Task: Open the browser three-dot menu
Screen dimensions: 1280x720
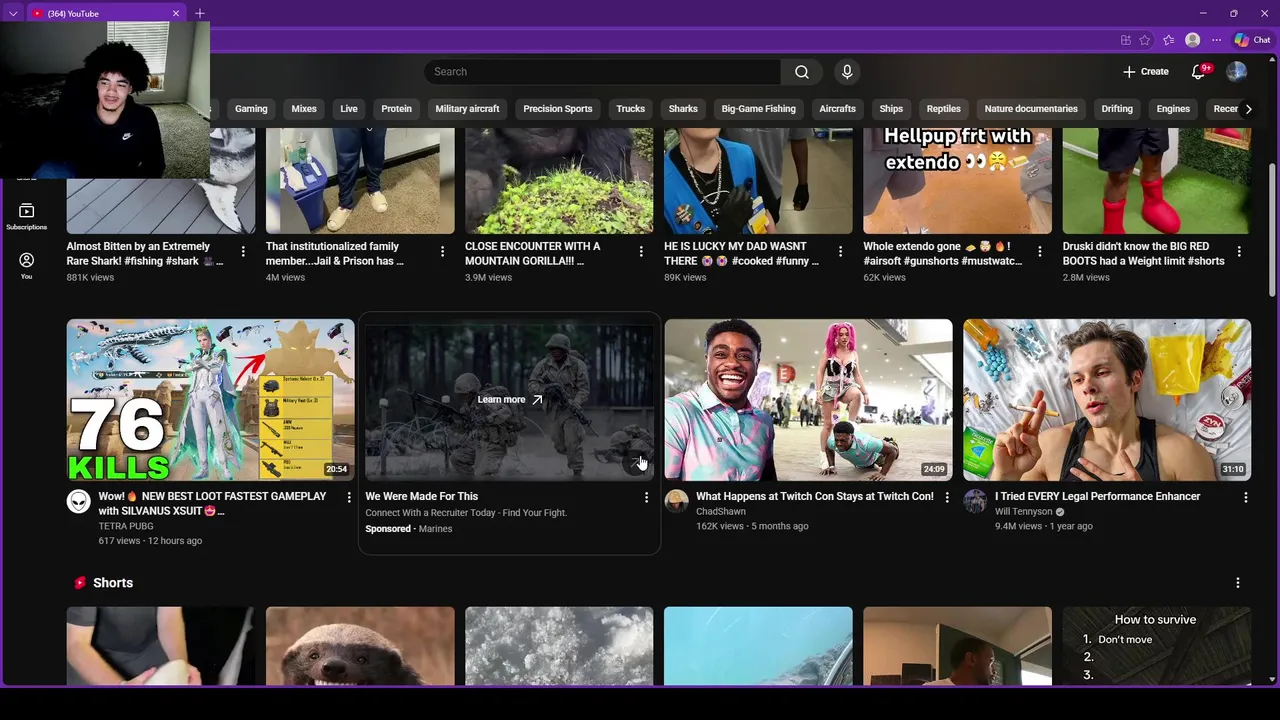Action: (1216, 40)
